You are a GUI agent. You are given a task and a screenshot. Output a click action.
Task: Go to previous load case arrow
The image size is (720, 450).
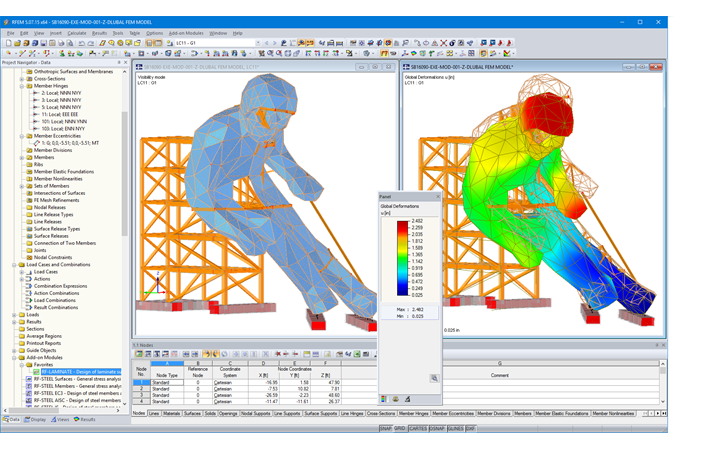[267, 43]
